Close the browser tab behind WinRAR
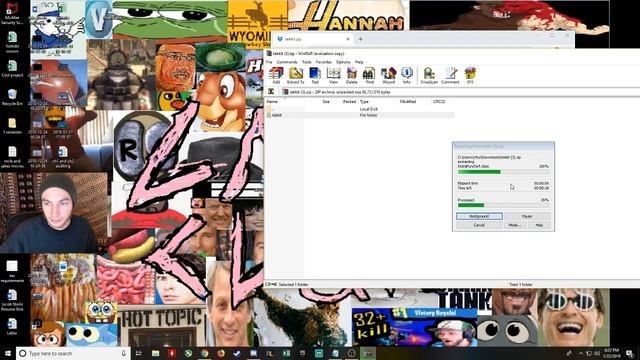This screenshot has width=640, height=360. pyautogui.click(x=348, y=39)
